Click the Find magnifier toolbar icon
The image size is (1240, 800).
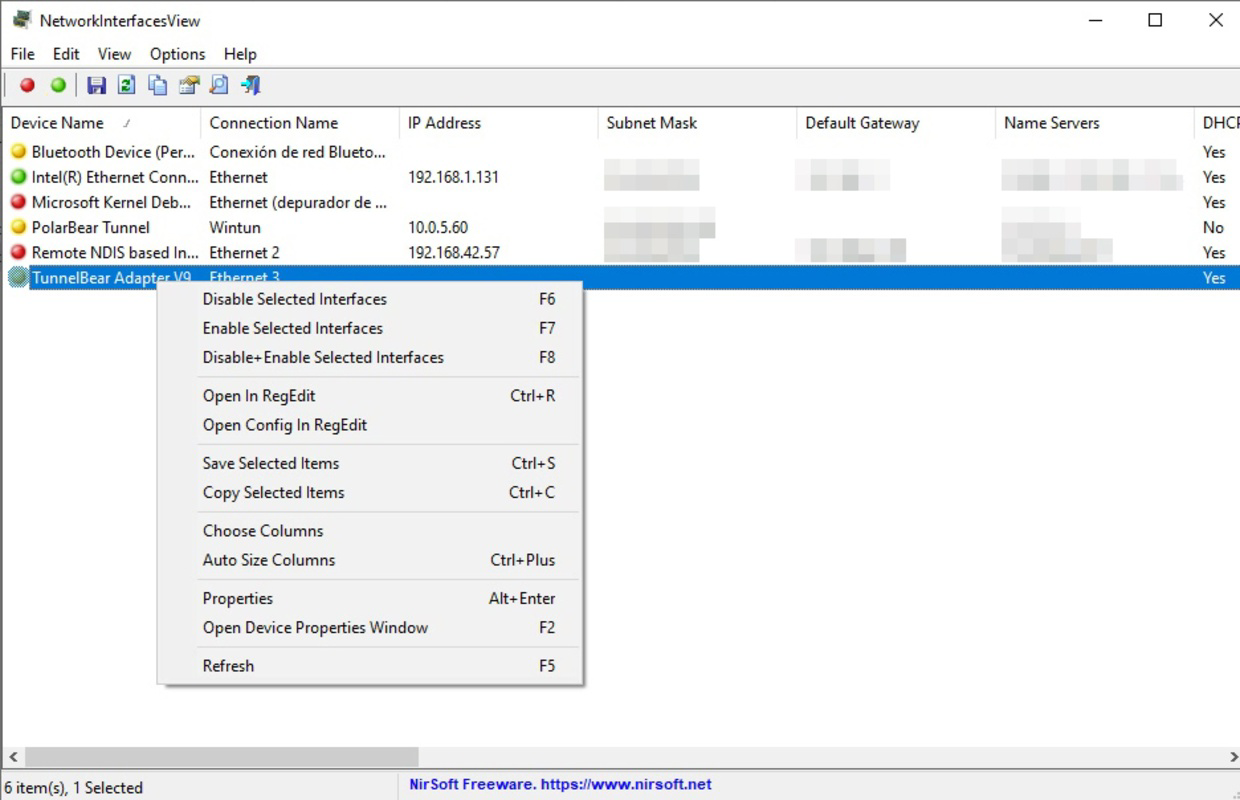[219, 85]
